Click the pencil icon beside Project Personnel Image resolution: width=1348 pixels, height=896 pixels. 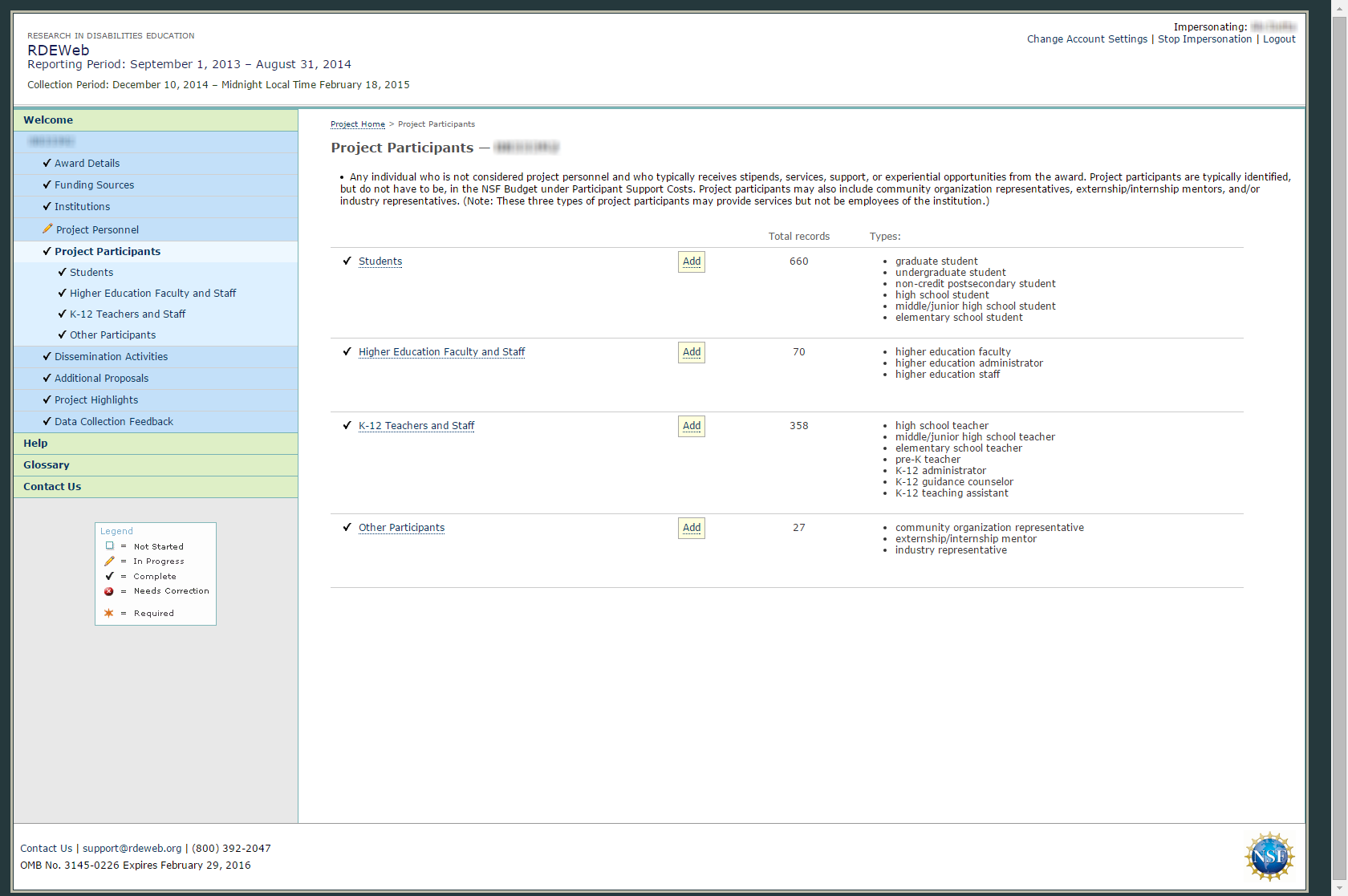[x=47, y=229]
